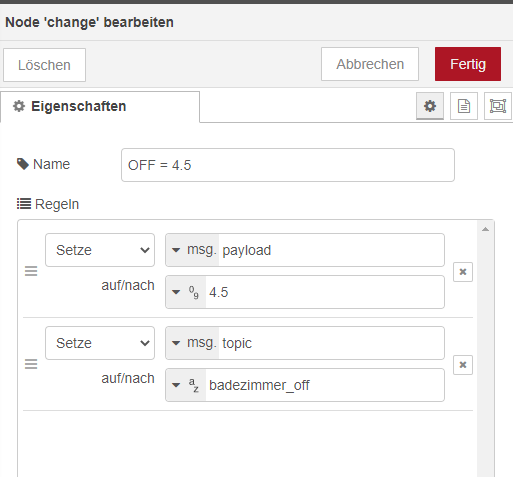513x477 pixels.
Task: Open the node properties gear icon
Action: pyautogui.click(x=430, y=106)
